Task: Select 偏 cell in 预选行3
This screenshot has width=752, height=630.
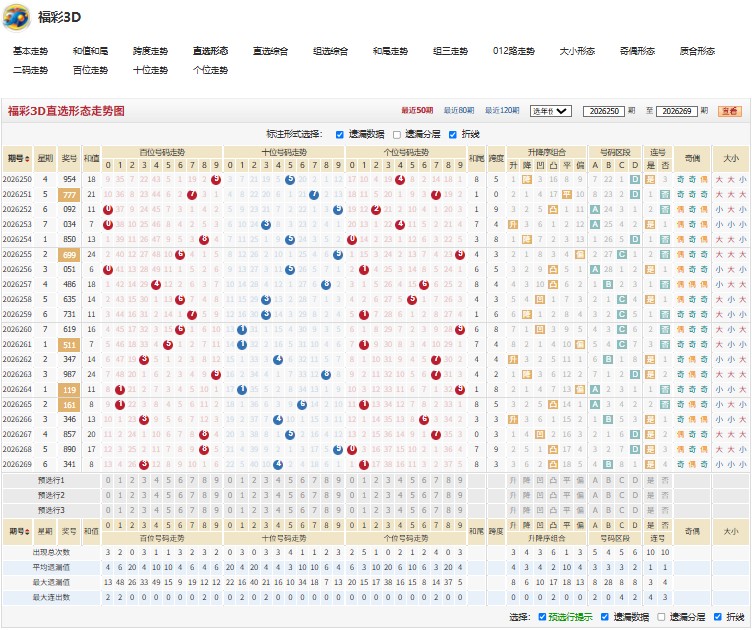Action: pyautogui.click(x=580, y=511)
